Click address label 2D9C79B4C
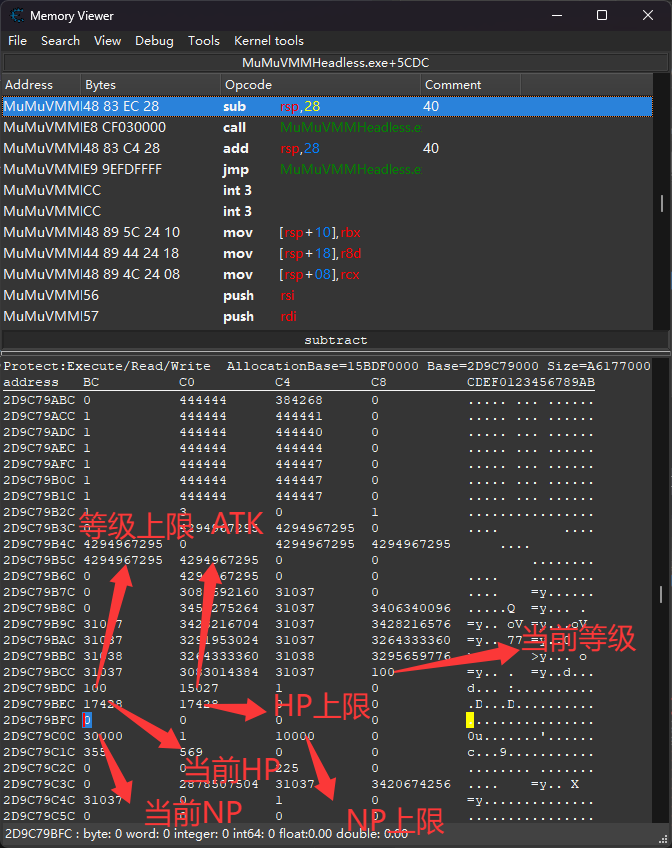672x848 pixels. coord(39,544)
